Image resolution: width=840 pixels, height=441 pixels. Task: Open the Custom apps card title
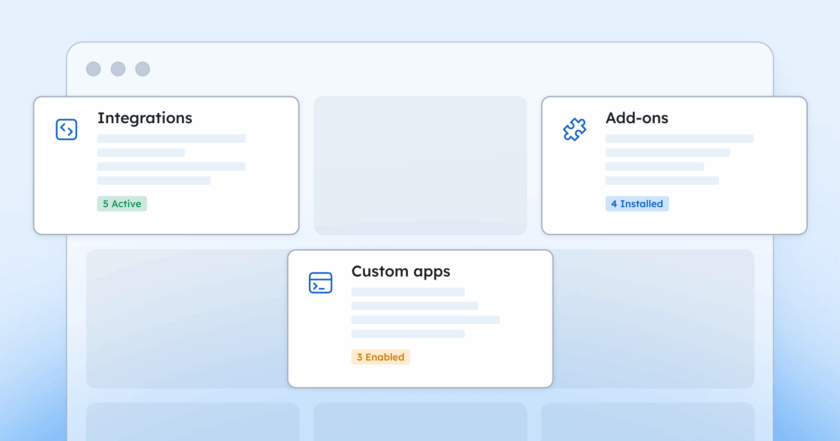pos(401,271)
